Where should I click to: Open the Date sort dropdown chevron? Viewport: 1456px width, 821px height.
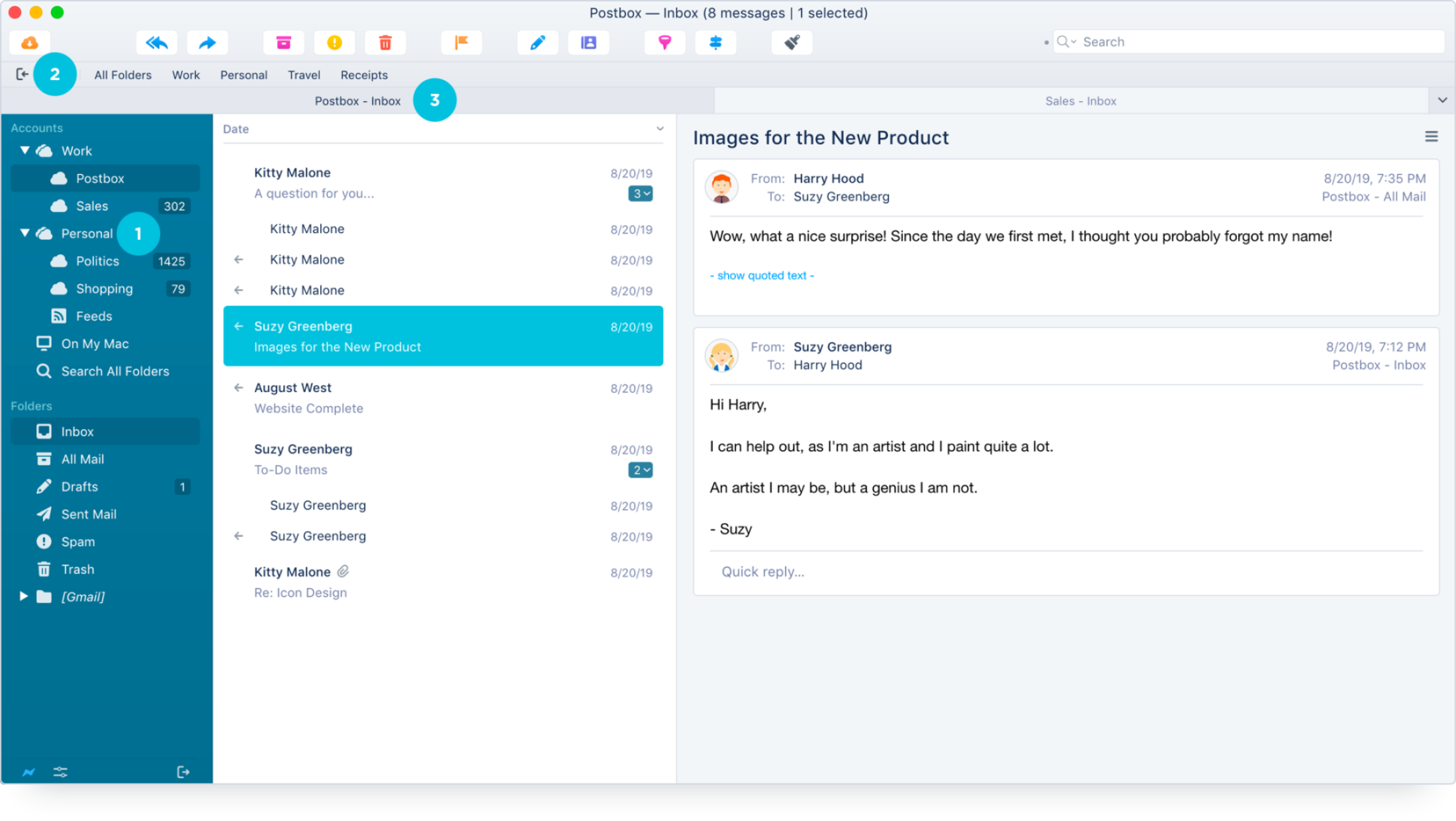point(660,128)
